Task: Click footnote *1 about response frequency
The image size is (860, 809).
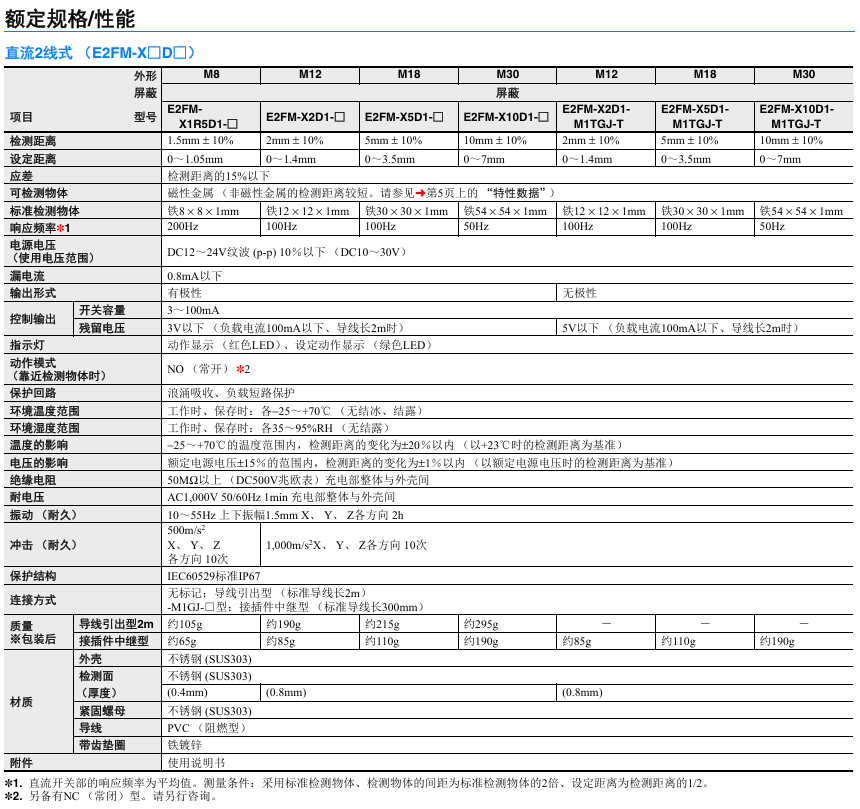Action: pyautogui.click(x=356, y=783)
